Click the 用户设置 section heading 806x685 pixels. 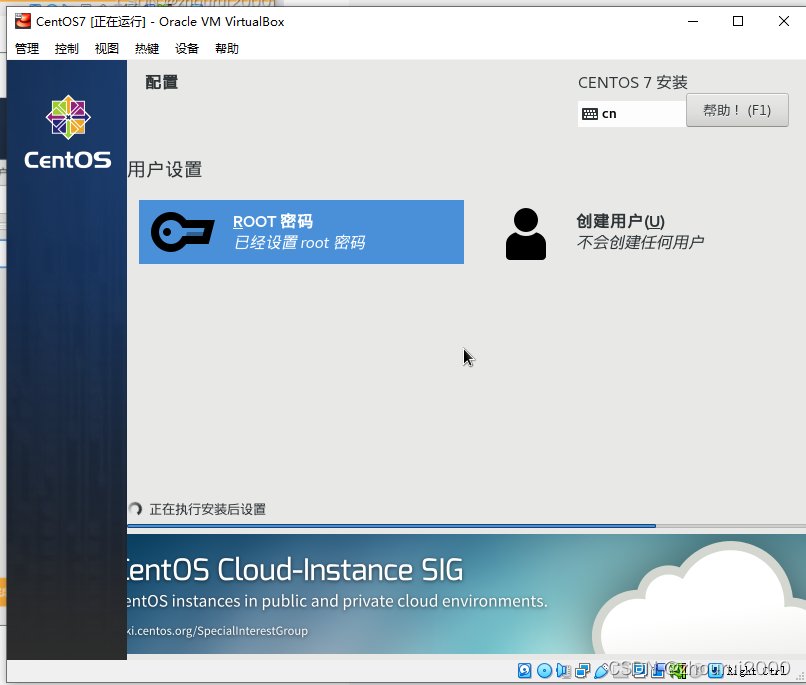165,170
